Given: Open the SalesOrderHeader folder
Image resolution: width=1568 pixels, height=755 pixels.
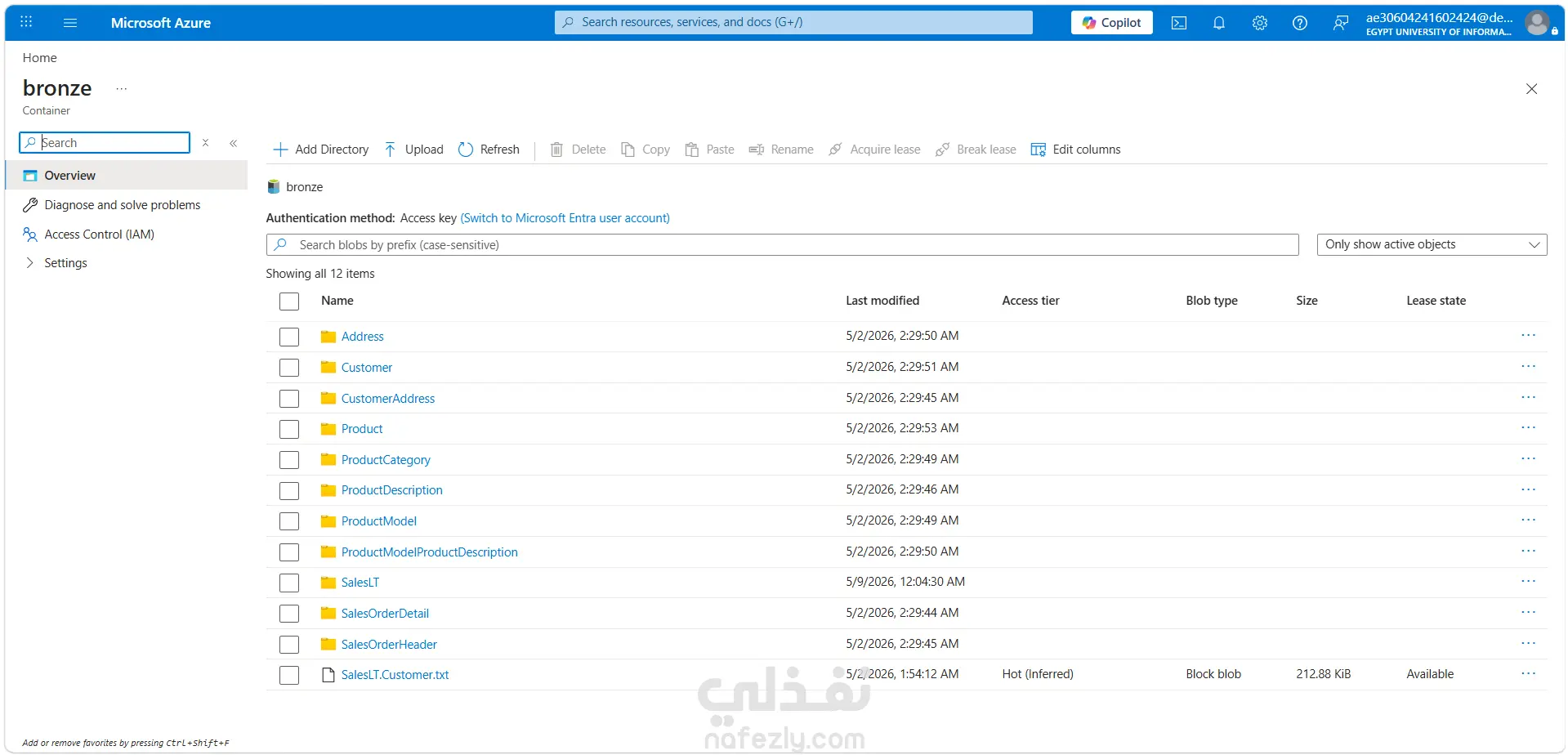Looking at the screenshot, I should [x=389, y=645].
